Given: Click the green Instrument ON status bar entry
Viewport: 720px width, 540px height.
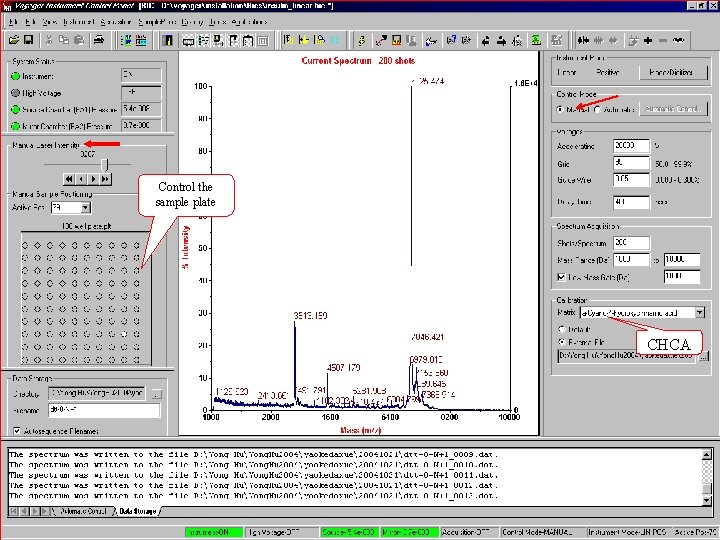Looking at the screenshot, I should tap(214, 532).
